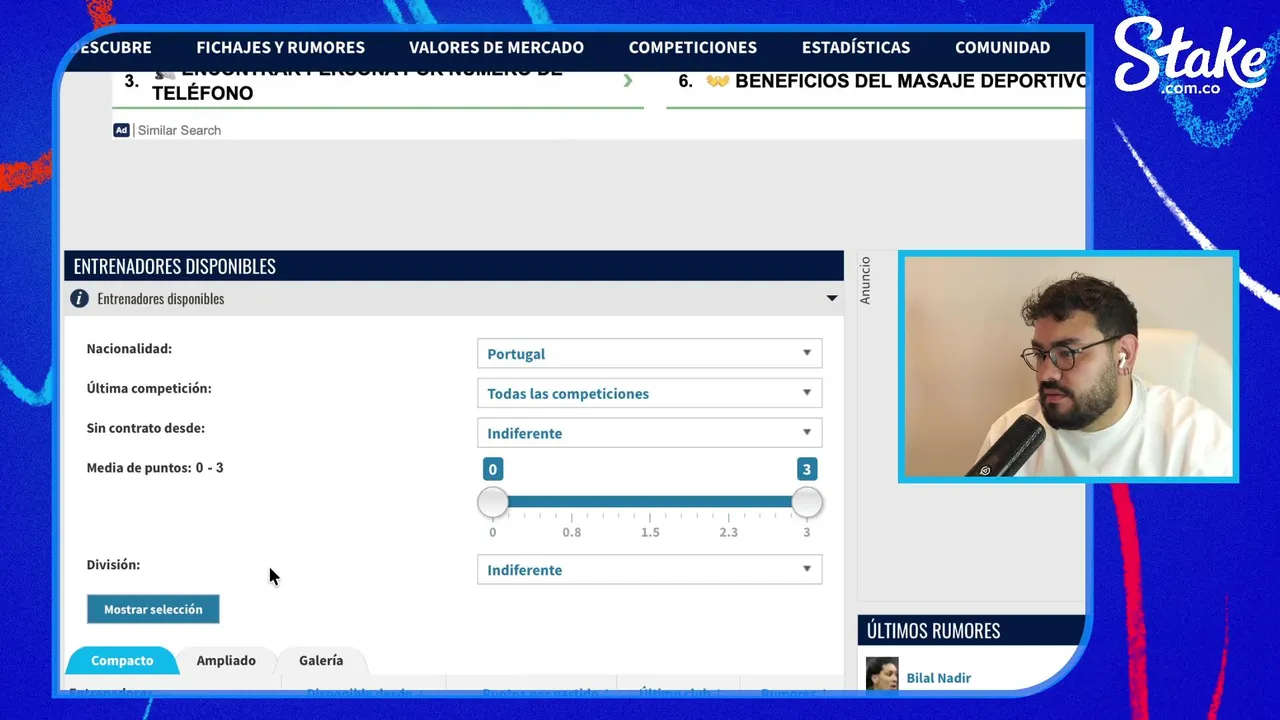Viewport: 1280px width, 720px height.
Task: Click the Similar Search ad label
Action: [179, 130]
